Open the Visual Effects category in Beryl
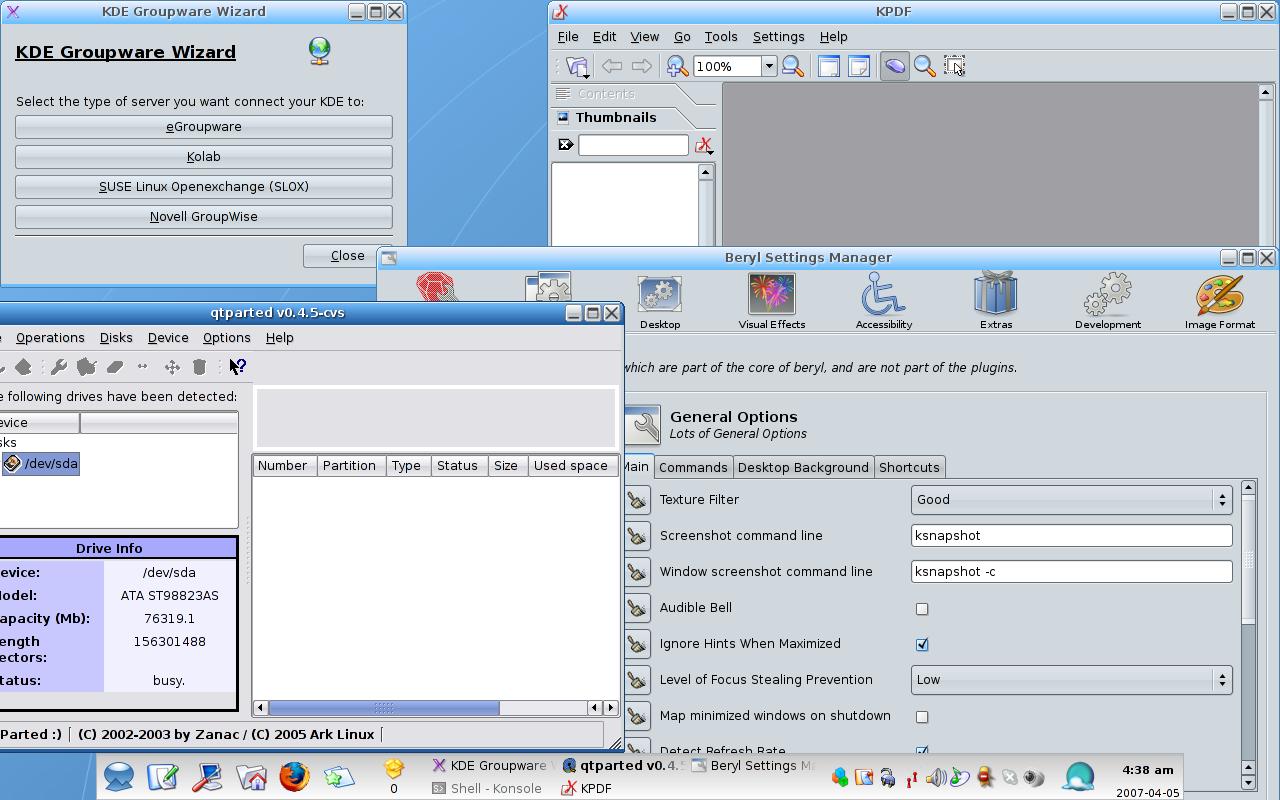The width and height of the screenshot is (1280, 800). point(772,302)
